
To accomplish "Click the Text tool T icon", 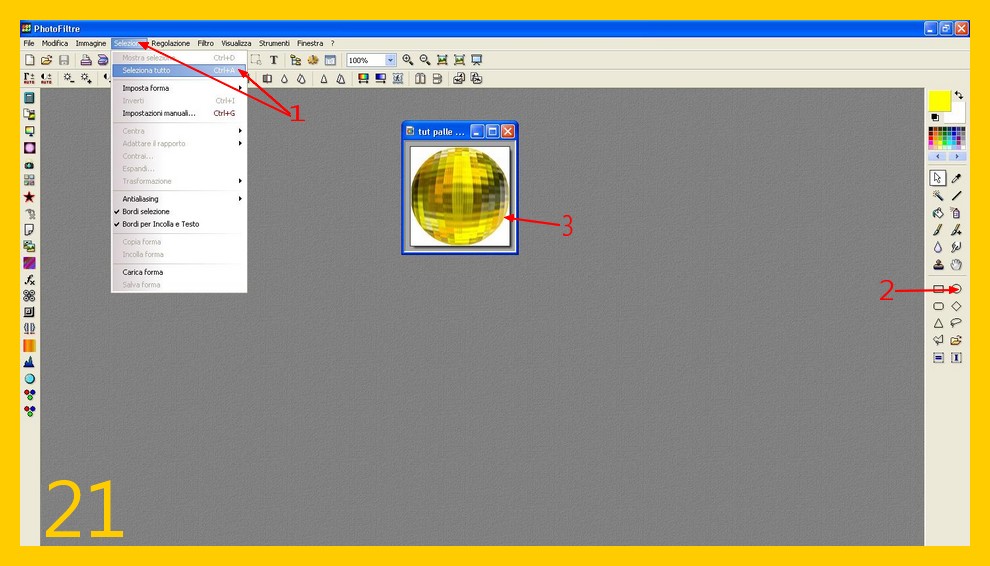I will coord(274,60).
